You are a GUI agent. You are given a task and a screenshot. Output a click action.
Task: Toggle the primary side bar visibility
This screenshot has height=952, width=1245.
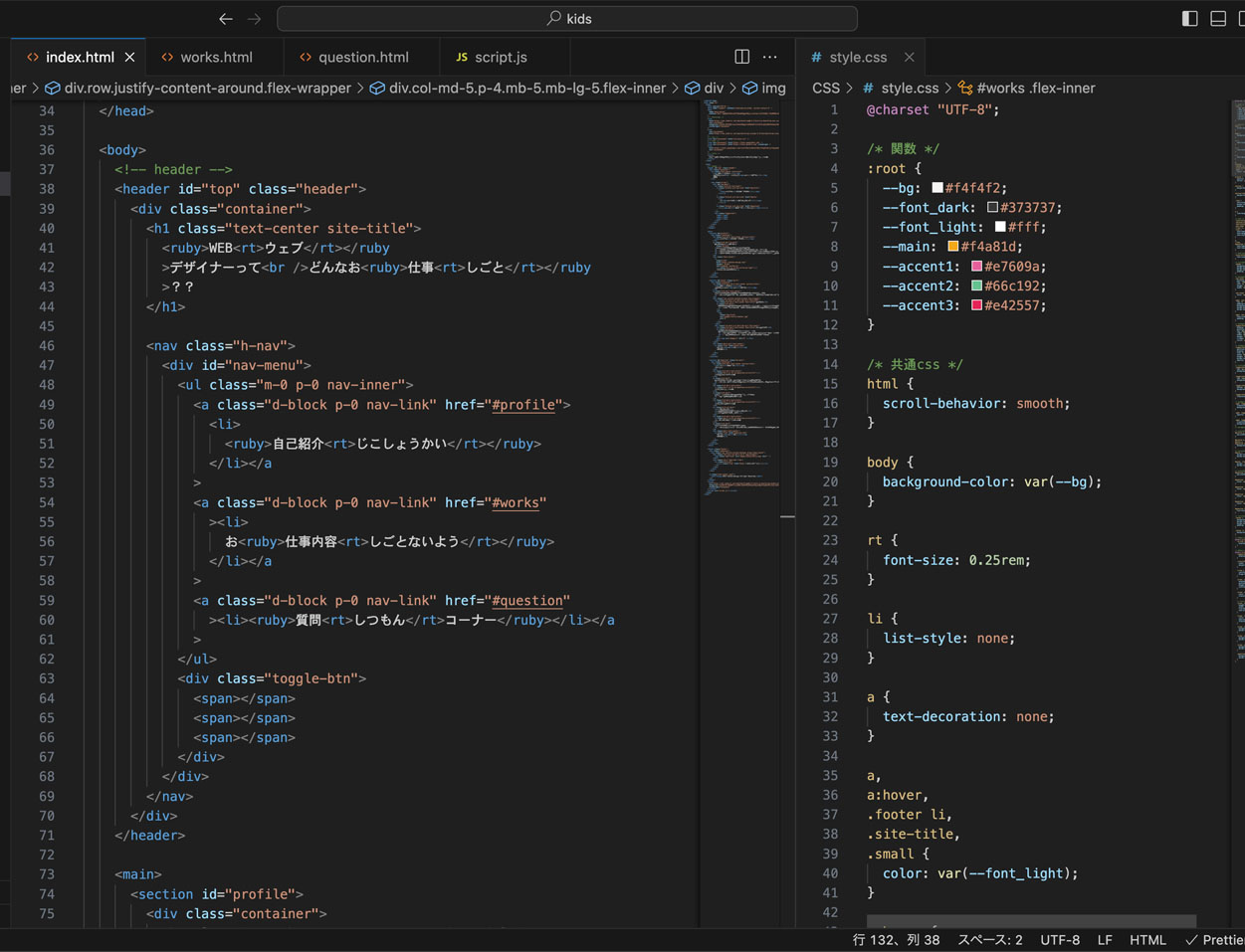pyautogui.click(x=1189, y=19)
